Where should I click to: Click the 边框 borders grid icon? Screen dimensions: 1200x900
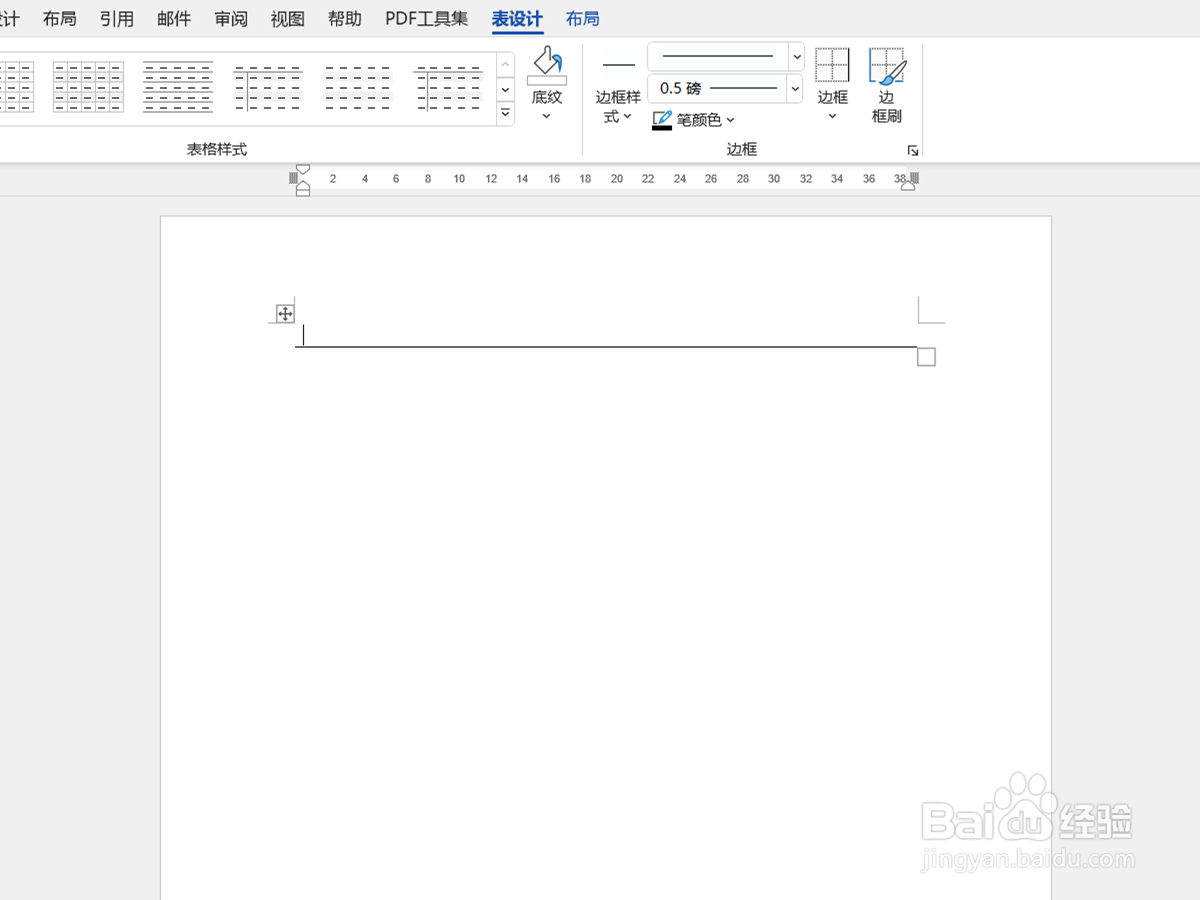(x=832, y=65)
